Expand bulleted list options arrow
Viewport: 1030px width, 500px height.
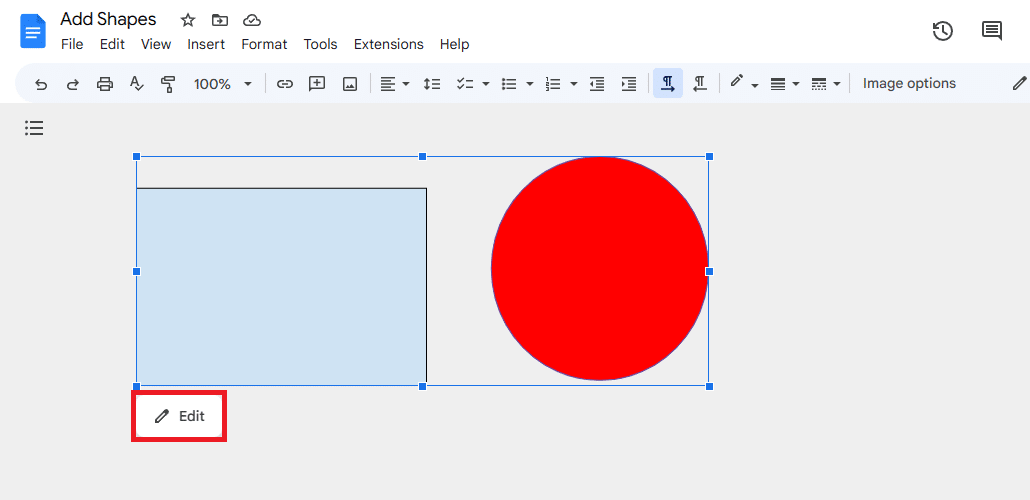coord(529,84)
